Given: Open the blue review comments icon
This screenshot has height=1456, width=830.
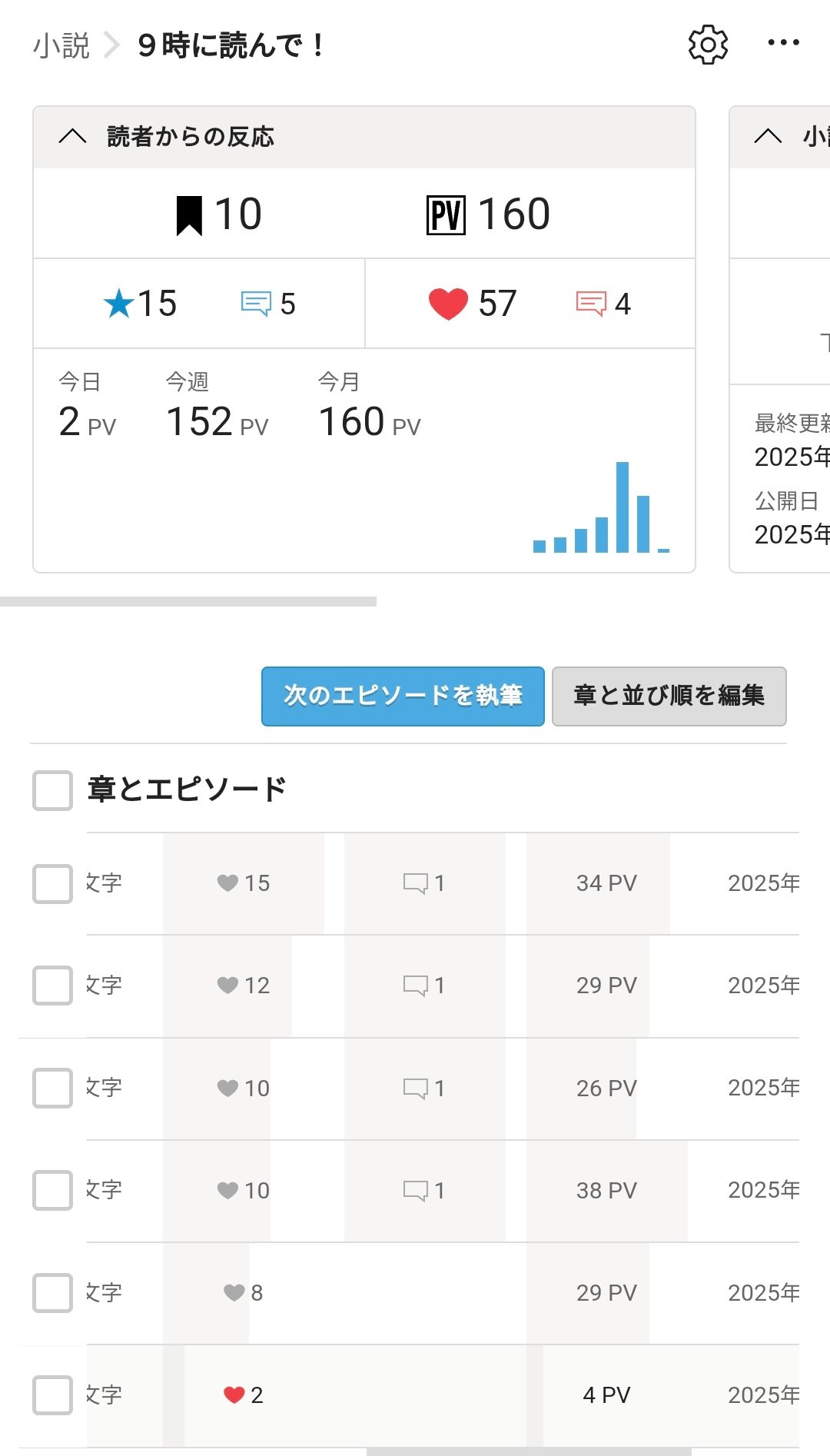Looking at the screenshot, I should pyautogui.click(x=256, y=304).
